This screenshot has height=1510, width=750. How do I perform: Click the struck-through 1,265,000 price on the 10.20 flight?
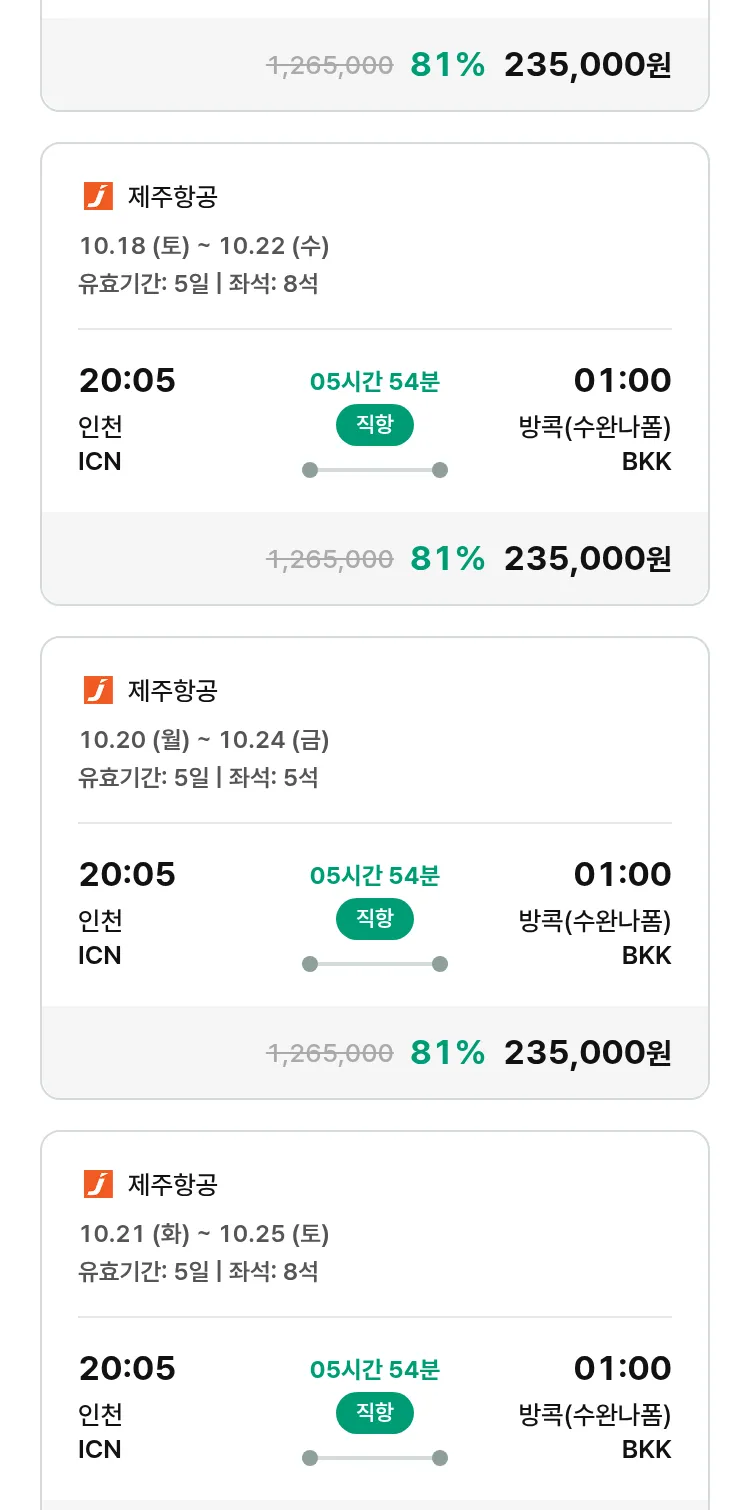[330, 1053]
